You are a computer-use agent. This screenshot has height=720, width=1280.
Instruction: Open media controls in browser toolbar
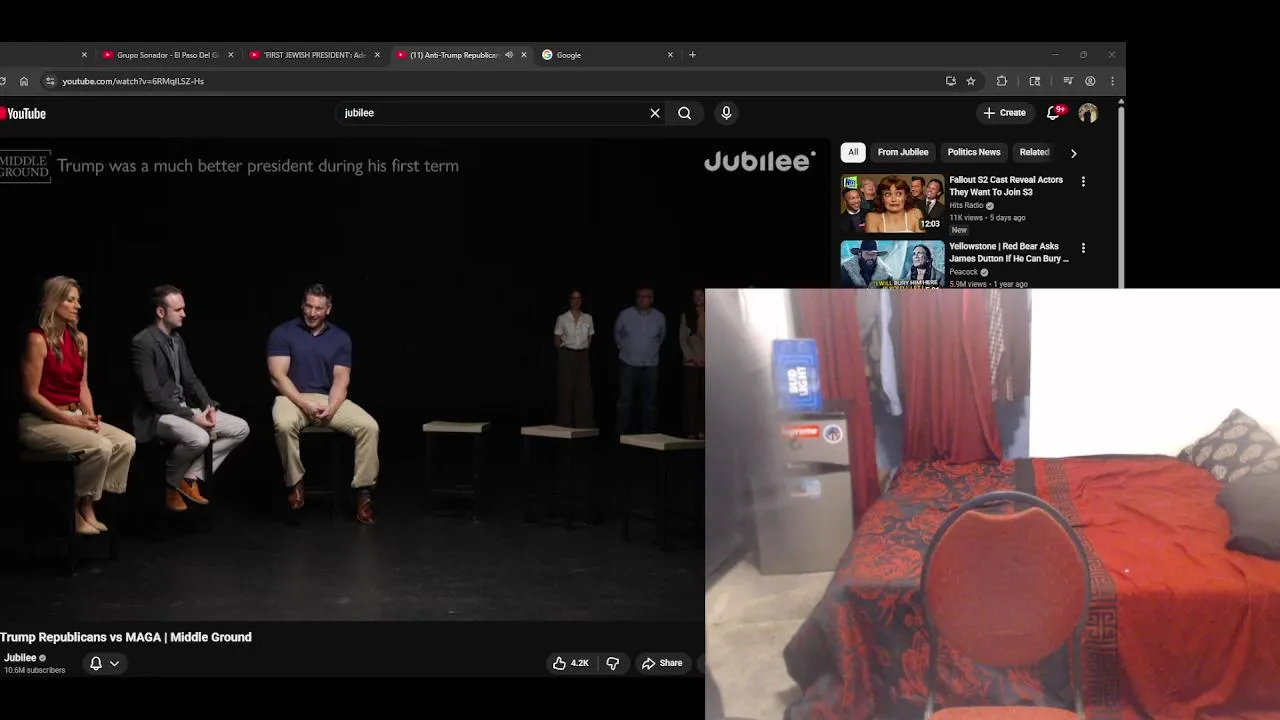[x=1068, y=81]
